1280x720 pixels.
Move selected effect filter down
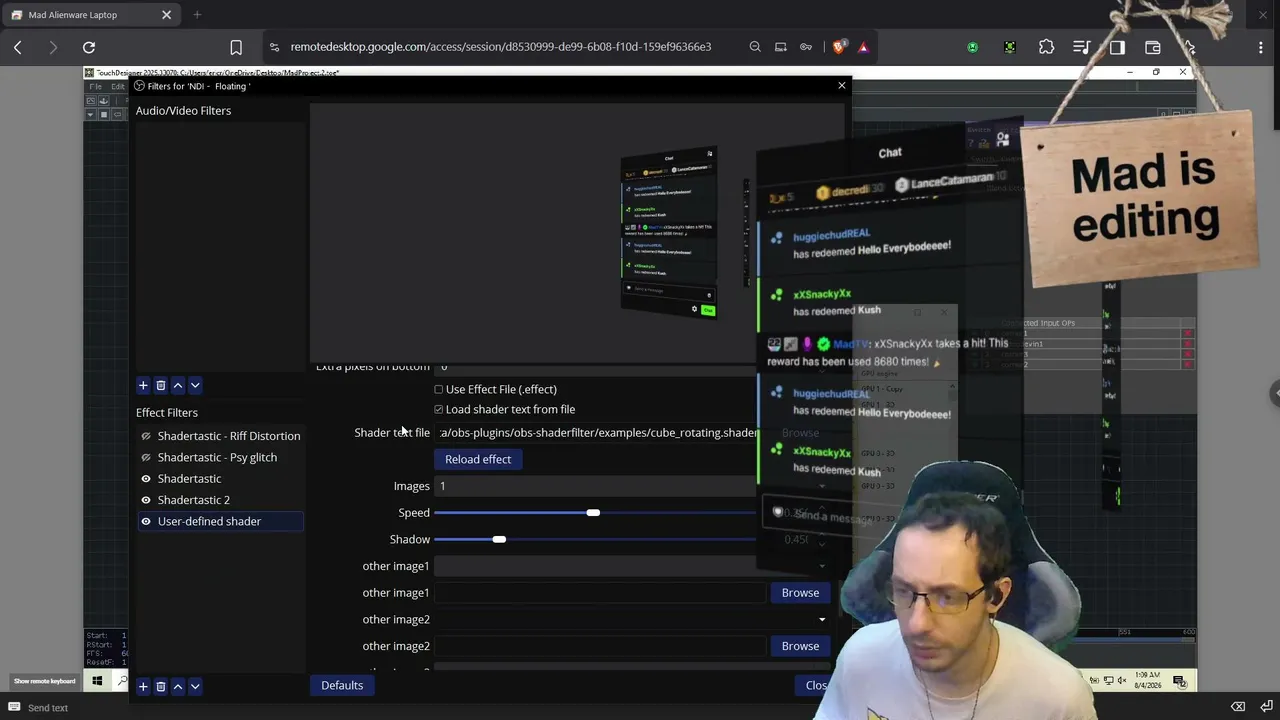pos(195,686)
